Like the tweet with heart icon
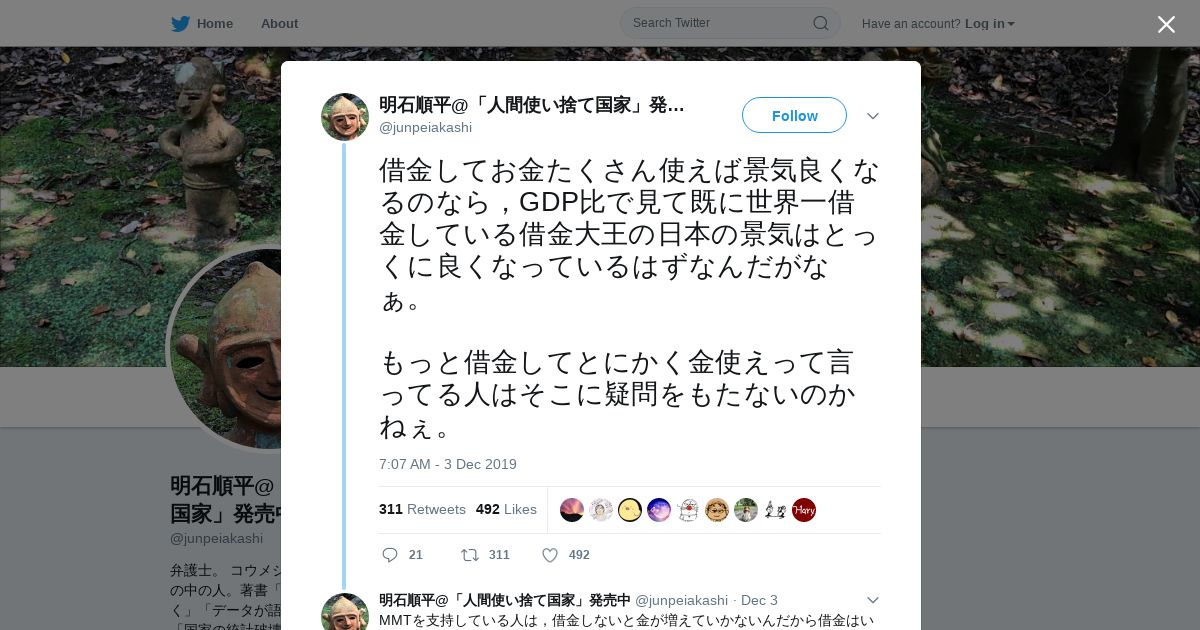 (550, 555)
